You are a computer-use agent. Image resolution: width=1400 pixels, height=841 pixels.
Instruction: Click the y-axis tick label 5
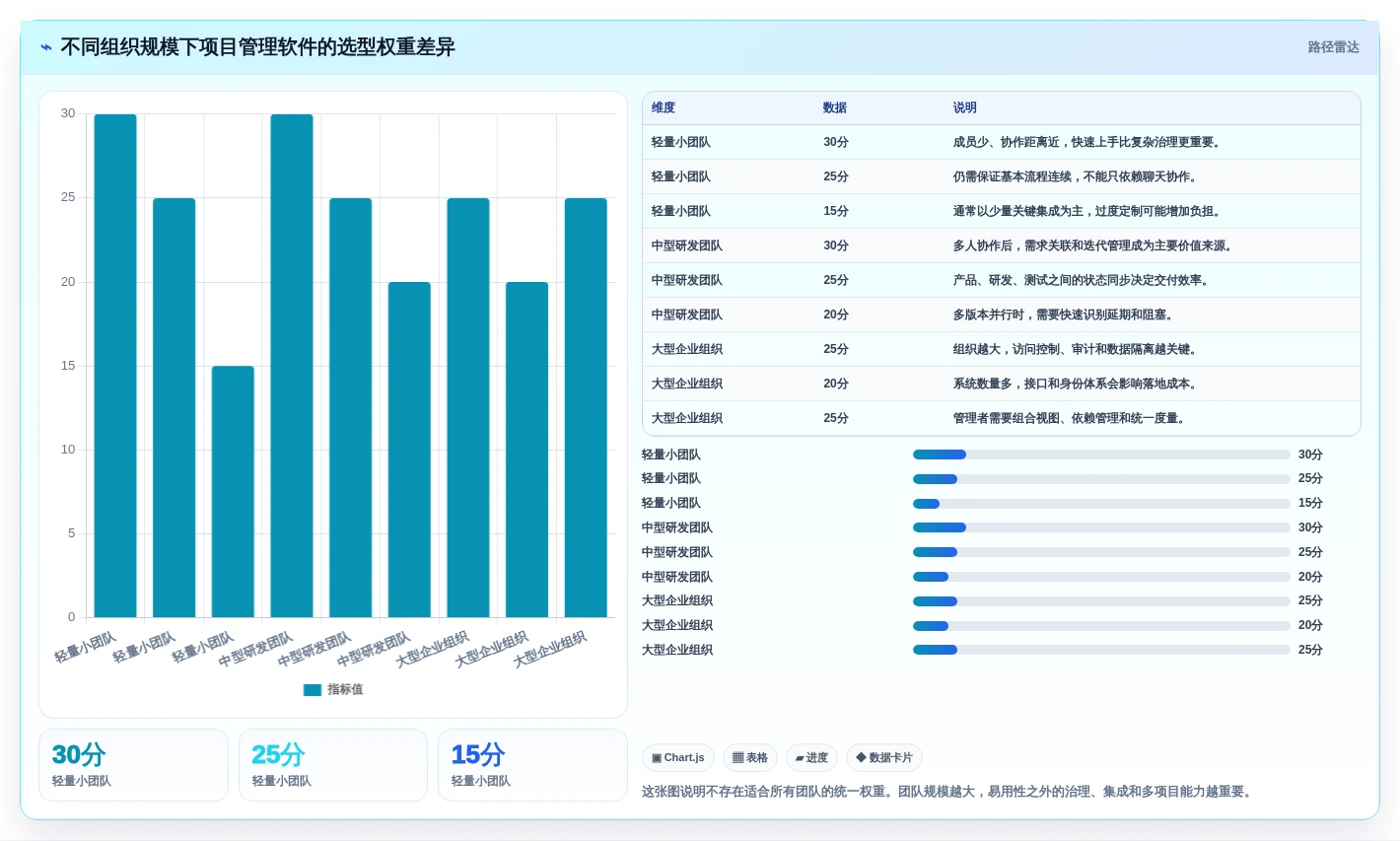pos(71,533)
